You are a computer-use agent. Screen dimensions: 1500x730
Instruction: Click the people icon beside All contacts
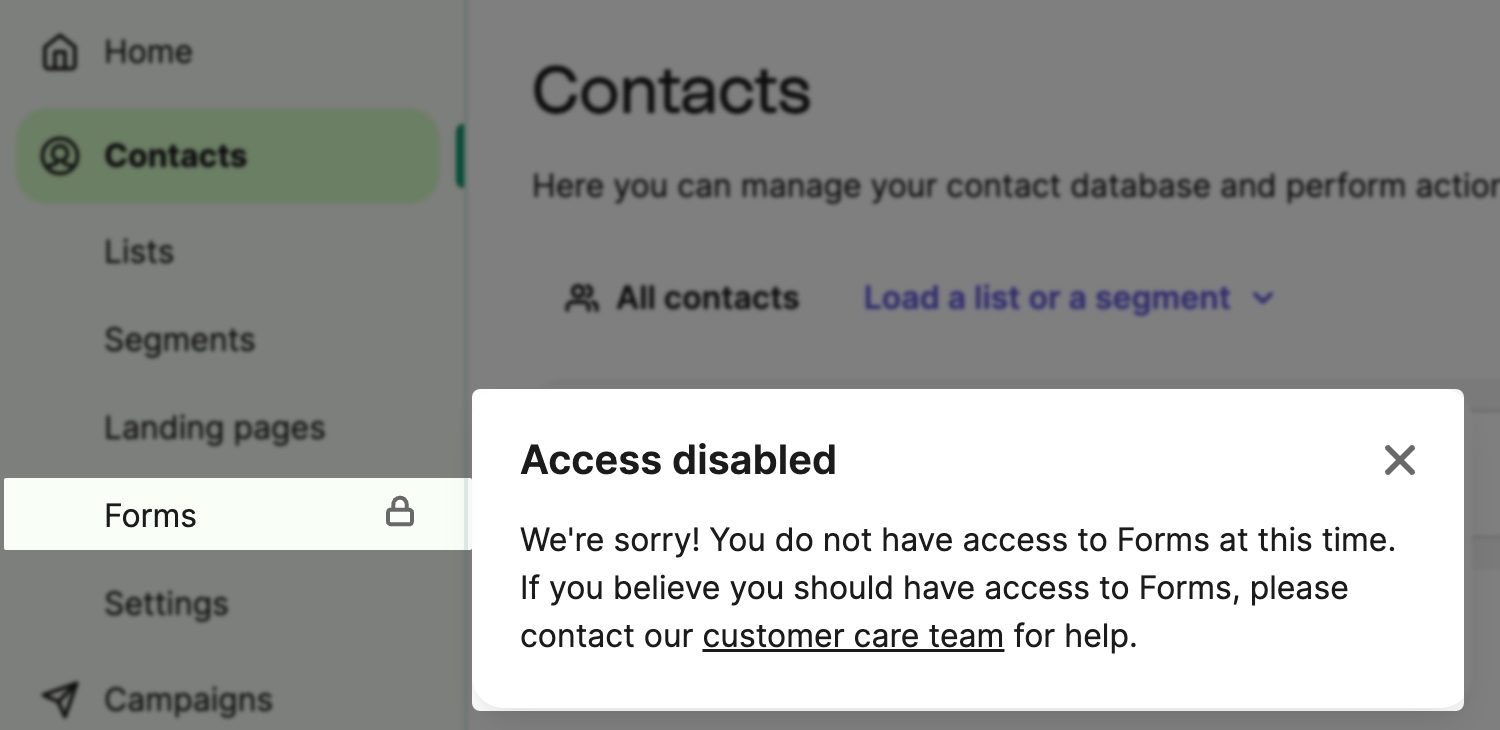[x=583, y=296]
